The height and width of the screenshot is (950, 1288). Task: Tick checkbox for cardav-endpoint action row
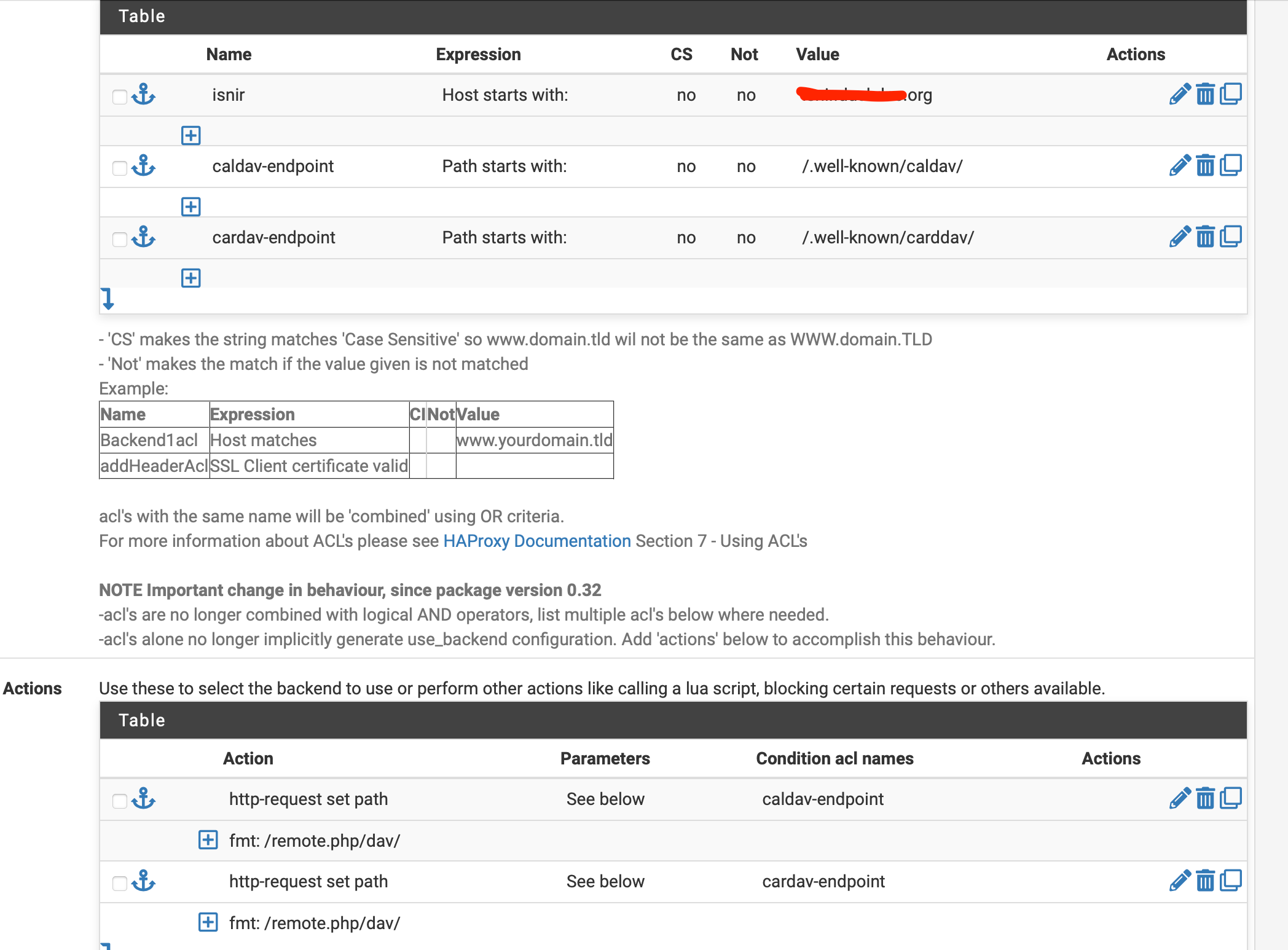click(120, 884)
